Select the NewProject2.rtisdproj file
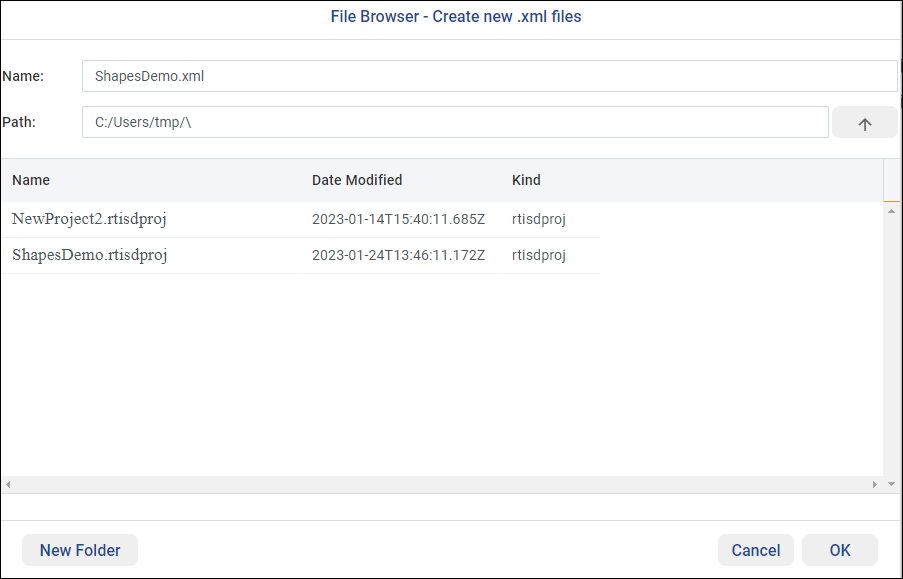The image size is (903, 579). [89, 218]
